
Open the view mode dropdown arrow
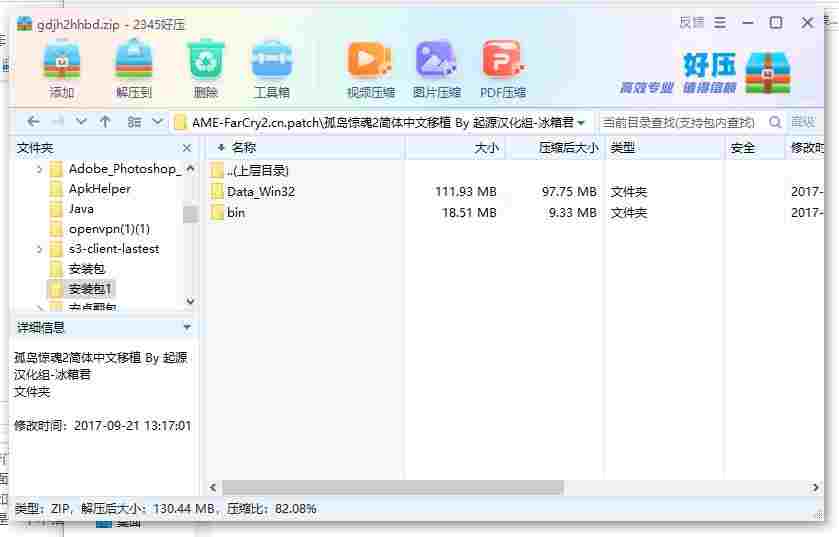tap(157, 122)
